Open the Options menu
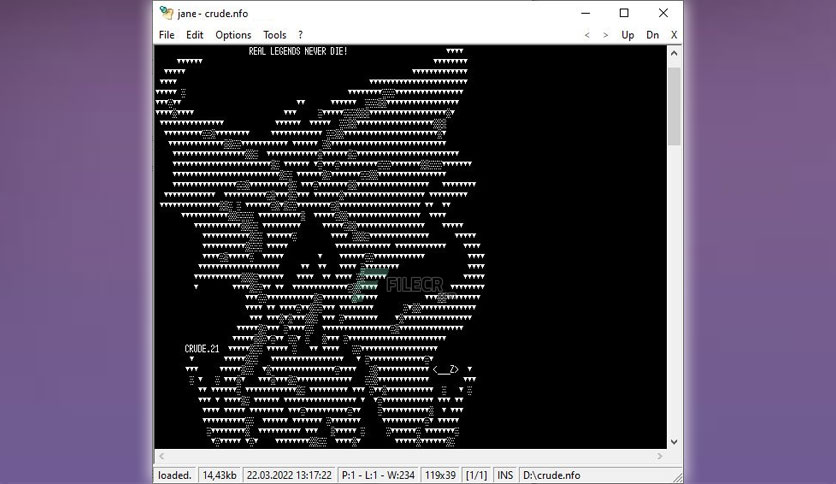The image size is (836, 484). click(x=233, y=35)
